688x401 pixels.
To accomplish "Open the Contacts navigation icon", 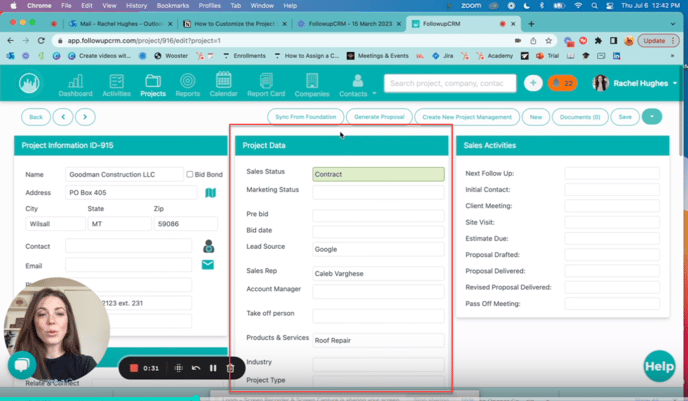I will pos(354,85).
